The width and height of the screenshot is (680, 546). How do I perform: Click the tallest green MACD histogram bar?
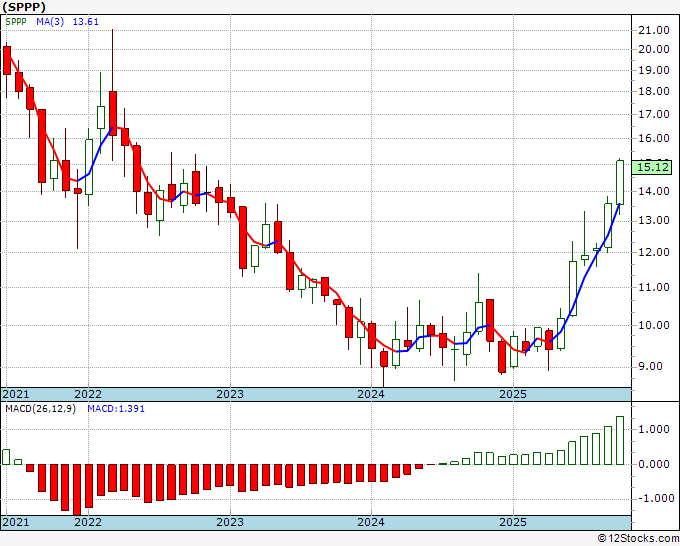click(620, 441)
